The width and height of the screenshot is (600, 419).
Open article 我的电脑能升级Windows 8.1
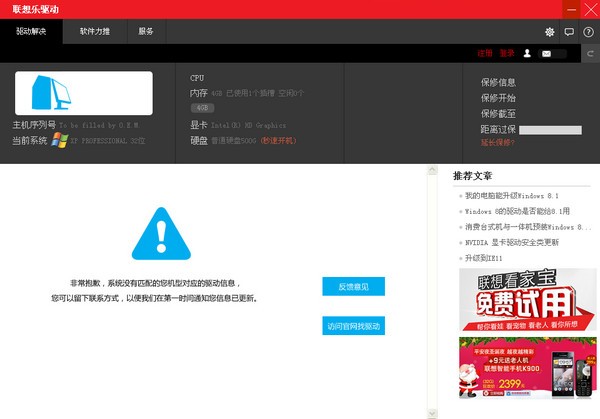pos(511,196)
